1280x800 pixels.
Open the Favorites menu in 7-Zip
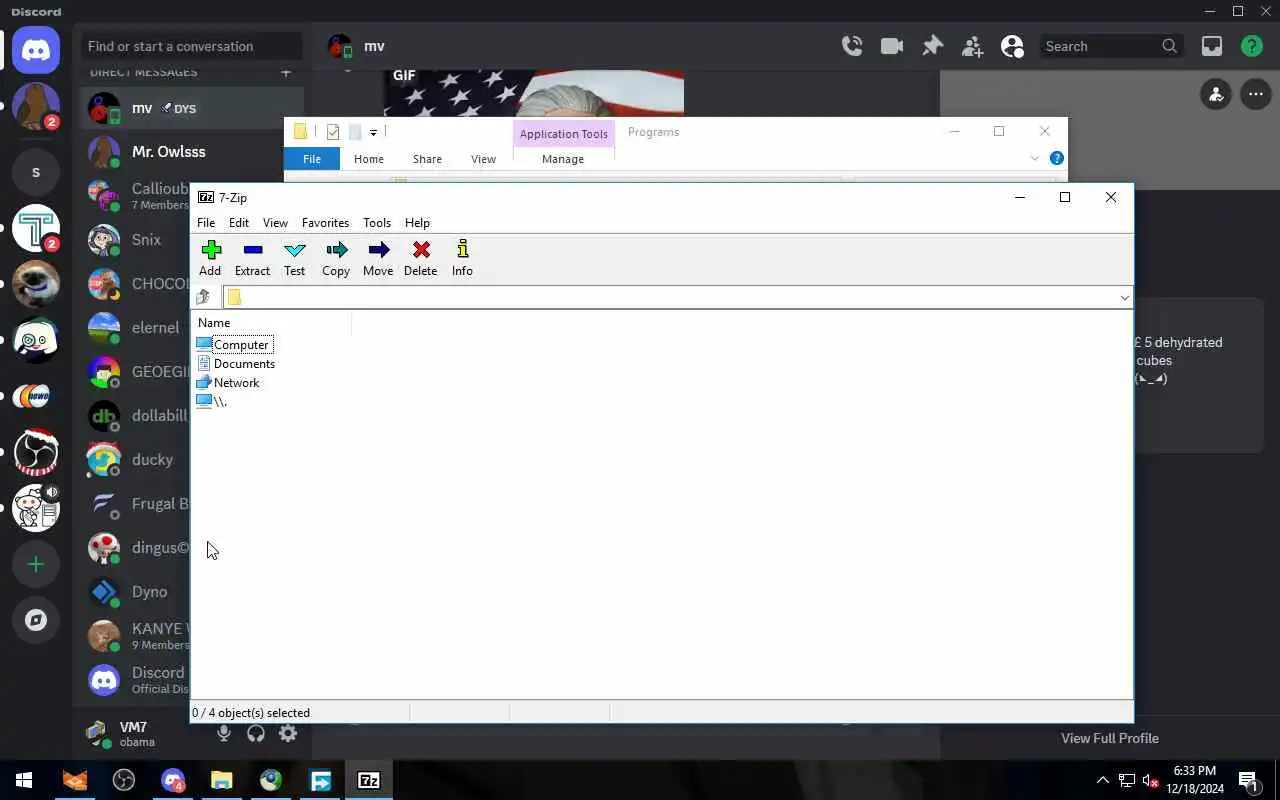pos(325,223)
